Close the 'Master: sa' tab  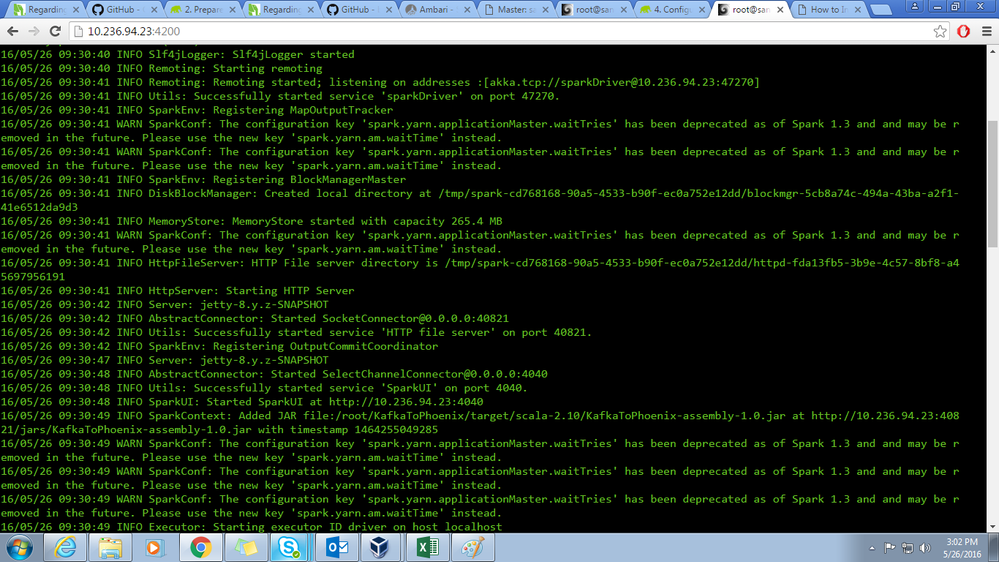pyautogui.click(x=545, y=10)
